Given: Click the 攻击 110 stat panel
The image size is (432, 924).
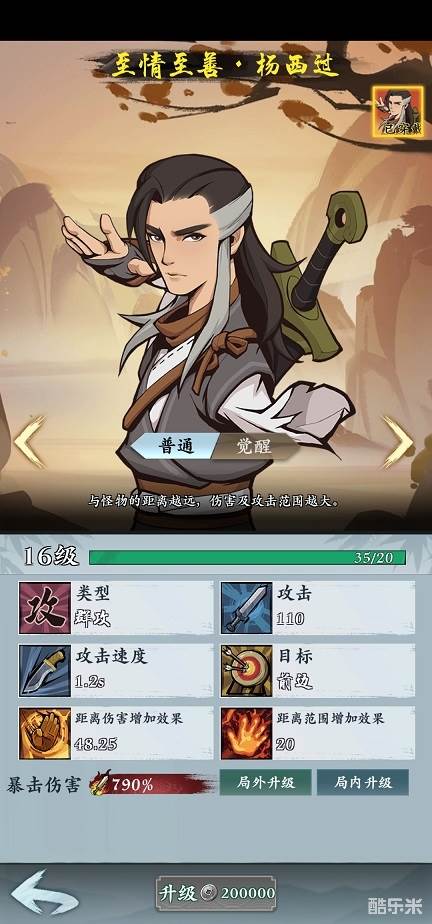Looking at the screenshot, I should 318,608.
